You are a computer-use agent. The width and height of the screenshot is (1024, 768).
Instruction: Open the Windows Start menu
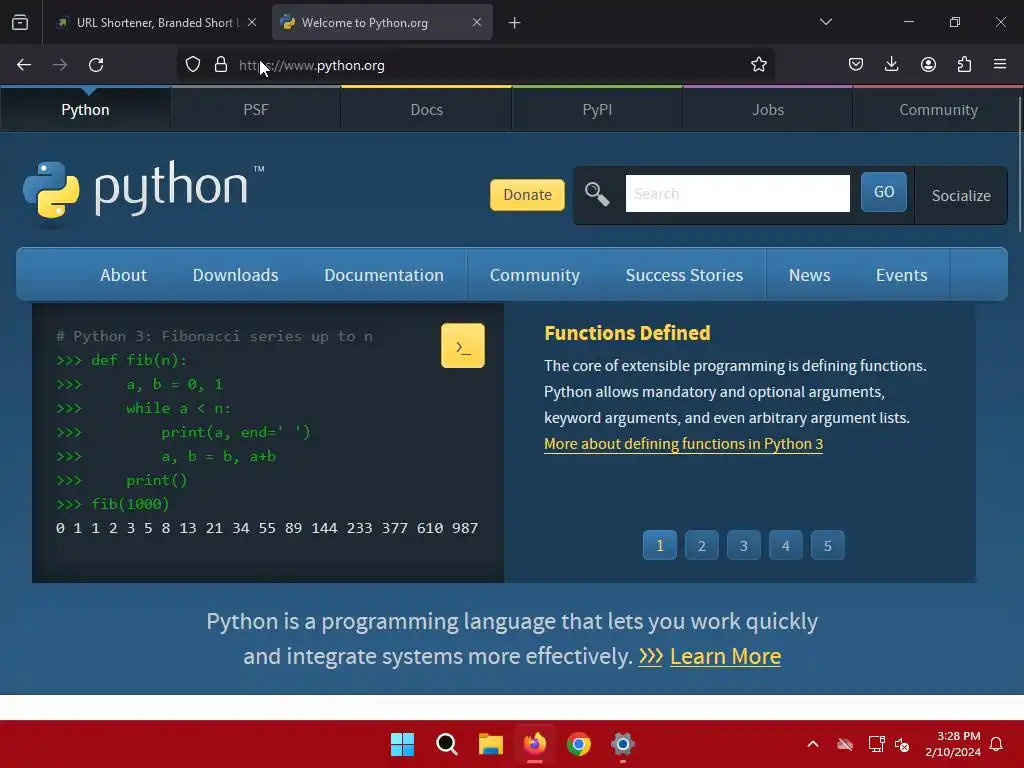tap(402, 744)
